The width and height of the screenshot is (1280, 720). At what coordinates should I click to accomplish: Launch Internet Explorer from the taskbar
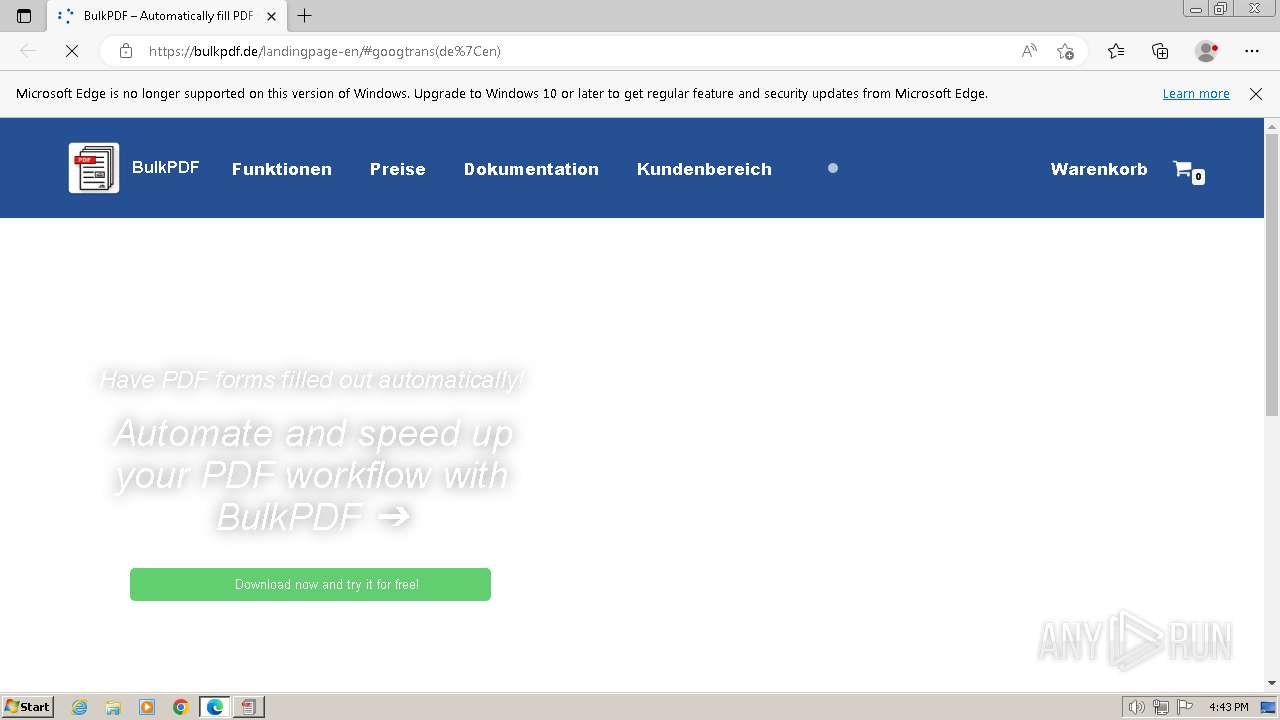point(80,707)
